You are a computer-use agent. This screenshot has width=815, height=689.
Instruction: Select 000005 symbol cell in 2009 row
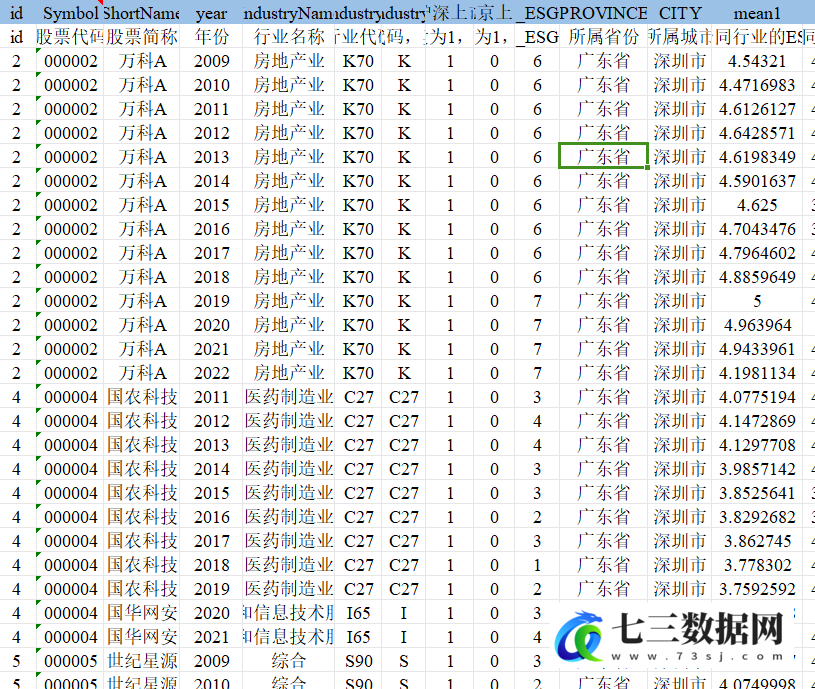point(70,661)
